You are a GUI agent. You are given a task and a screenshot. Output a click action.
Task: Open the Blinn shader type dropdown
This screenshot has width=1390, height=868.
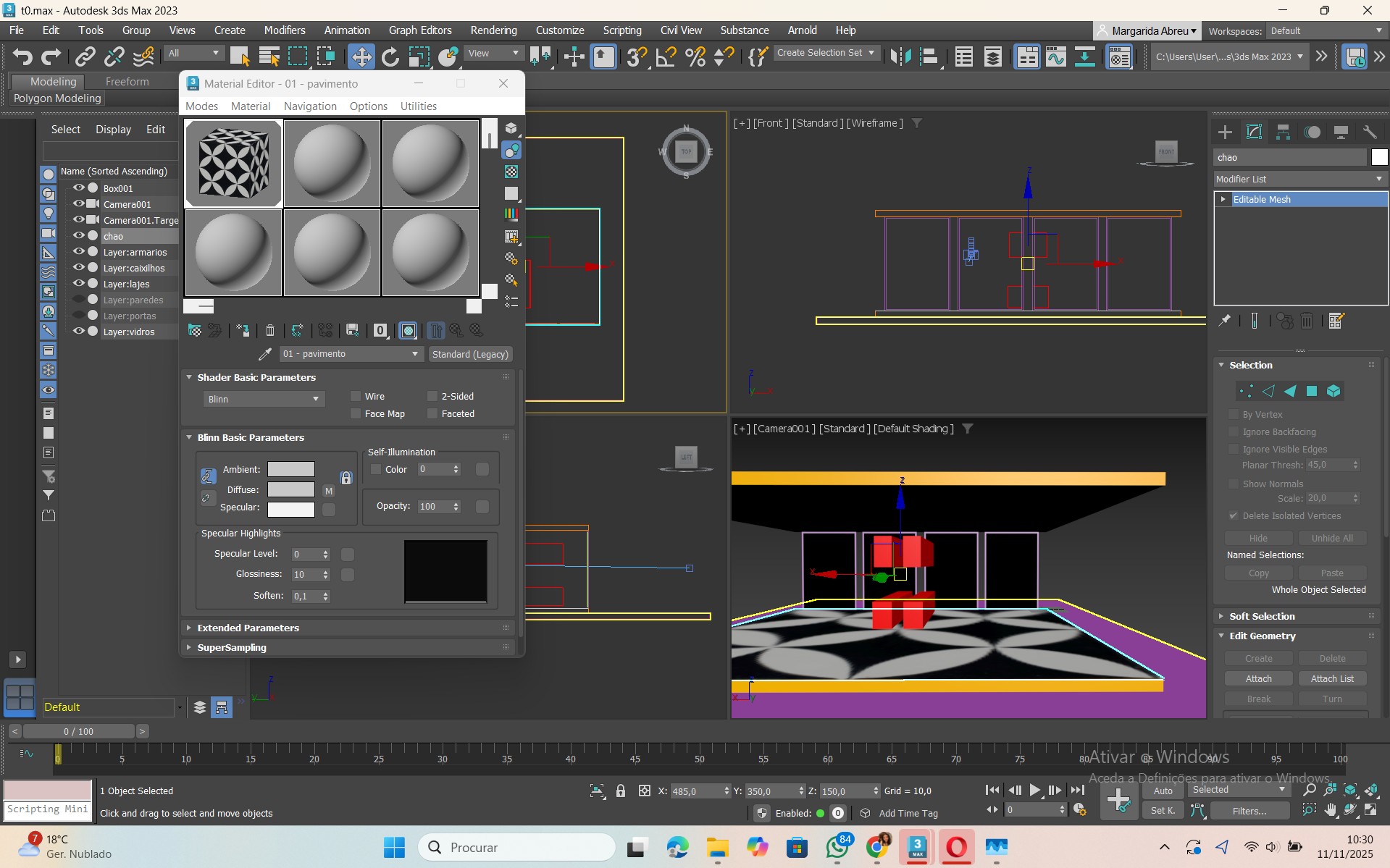coord(264,399)
